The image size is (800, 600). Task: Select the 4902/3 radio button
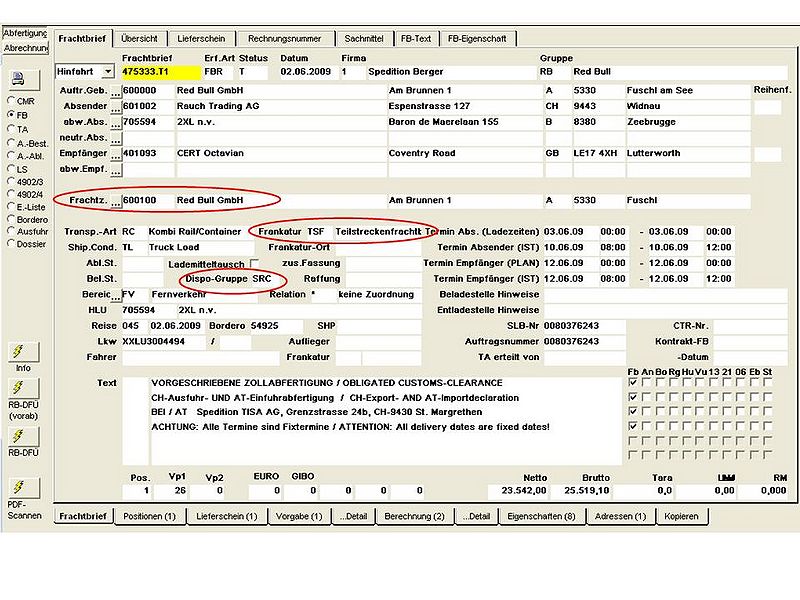pos(11,181)
